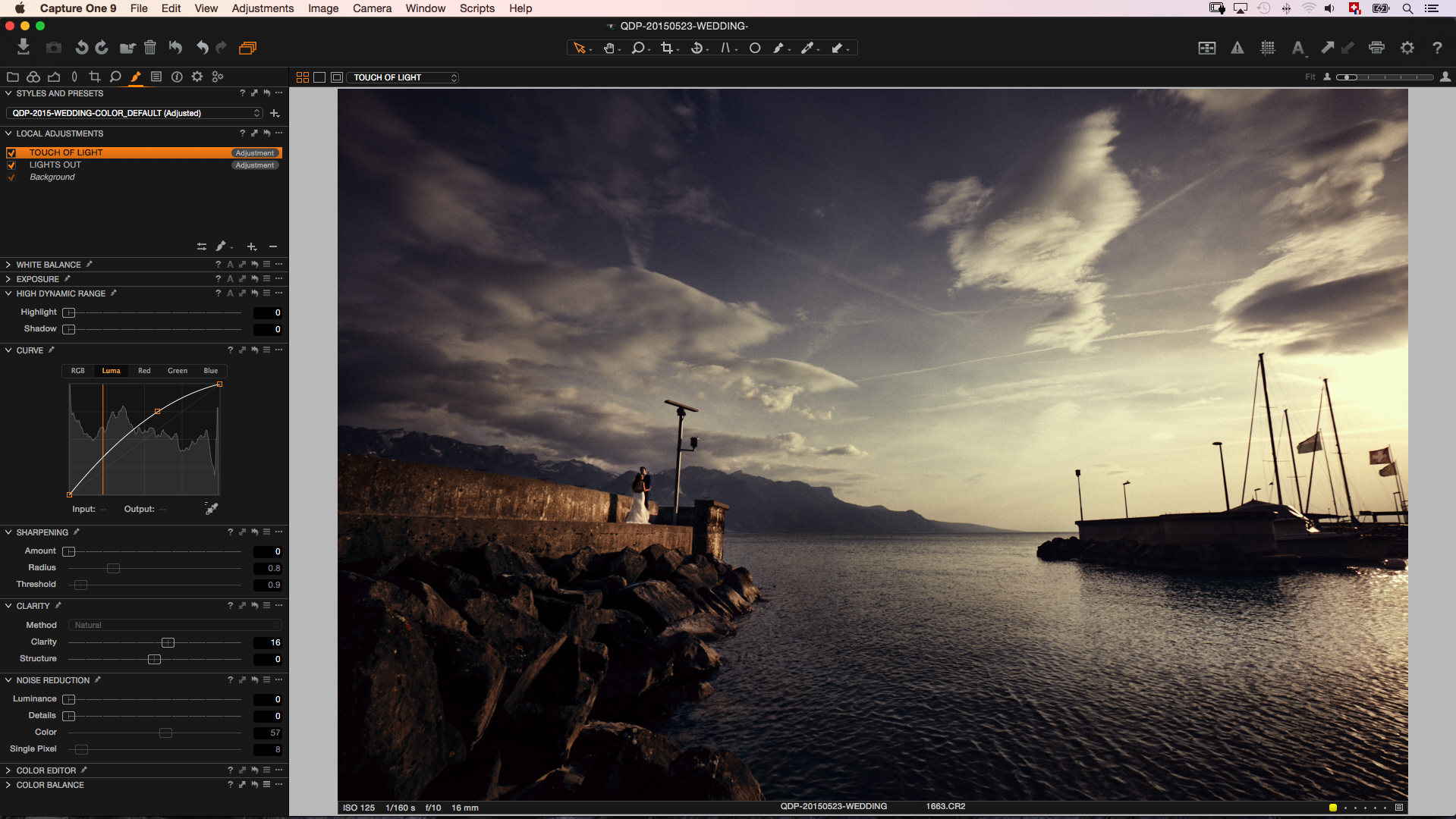
Task: Rotate image counterclockwise using toolbar icon
Action: [x=81, y=48]
